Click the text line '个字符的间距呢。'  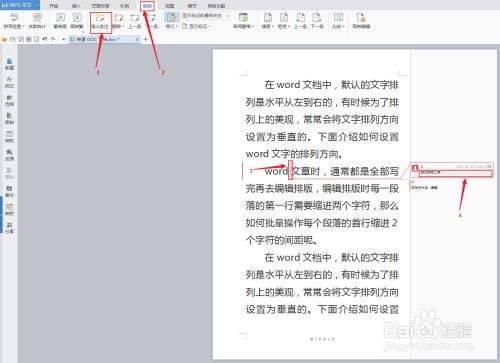point(283,240)
